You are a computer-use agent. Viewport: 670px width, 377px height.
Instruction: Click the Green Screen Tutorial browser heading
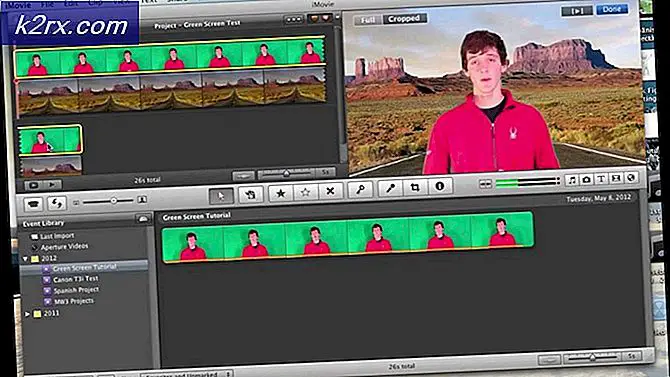point(197,217)
